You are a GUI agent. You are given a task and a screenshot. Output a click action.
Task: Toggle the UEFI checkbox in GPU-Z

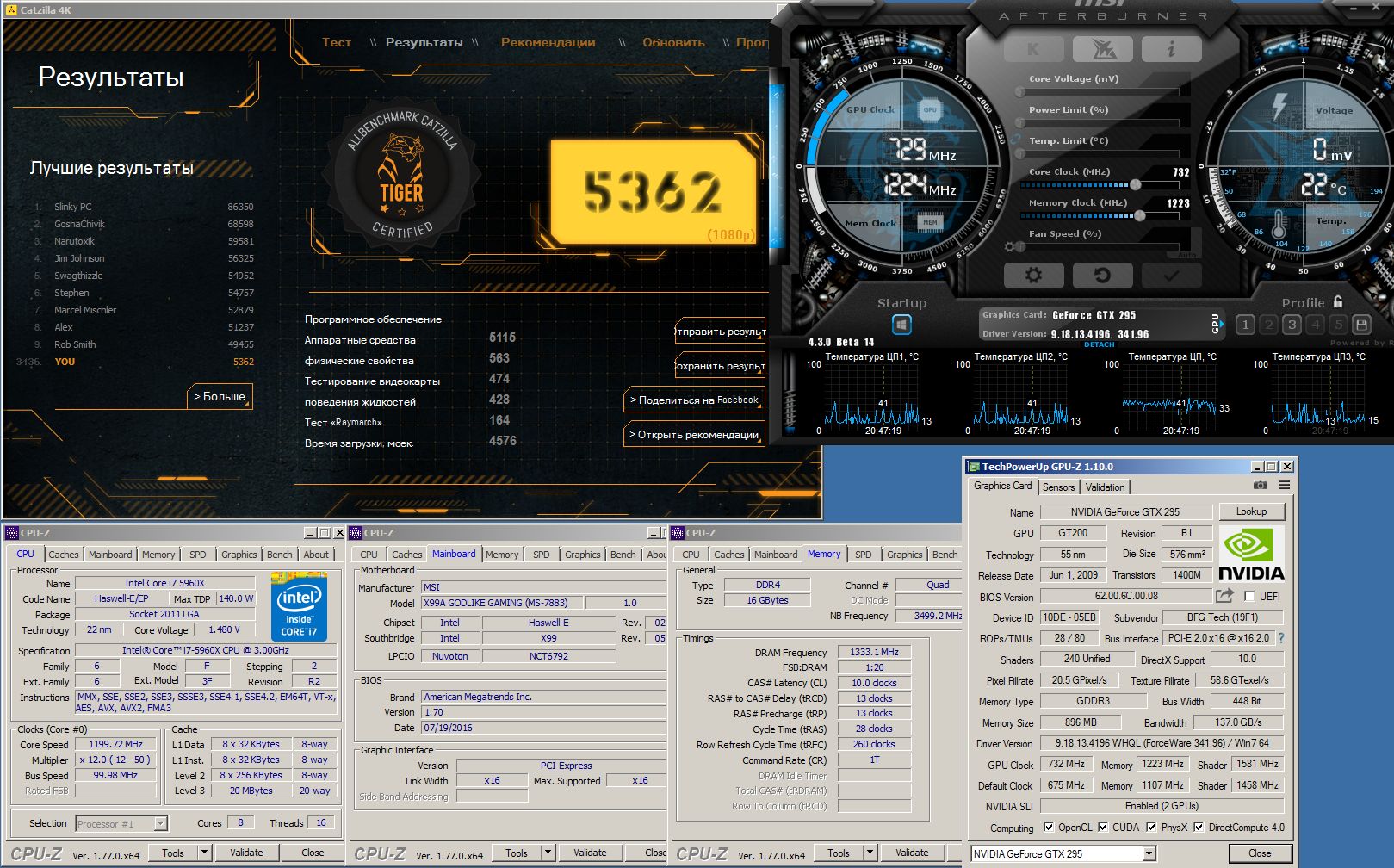[x=1250, y=596]
